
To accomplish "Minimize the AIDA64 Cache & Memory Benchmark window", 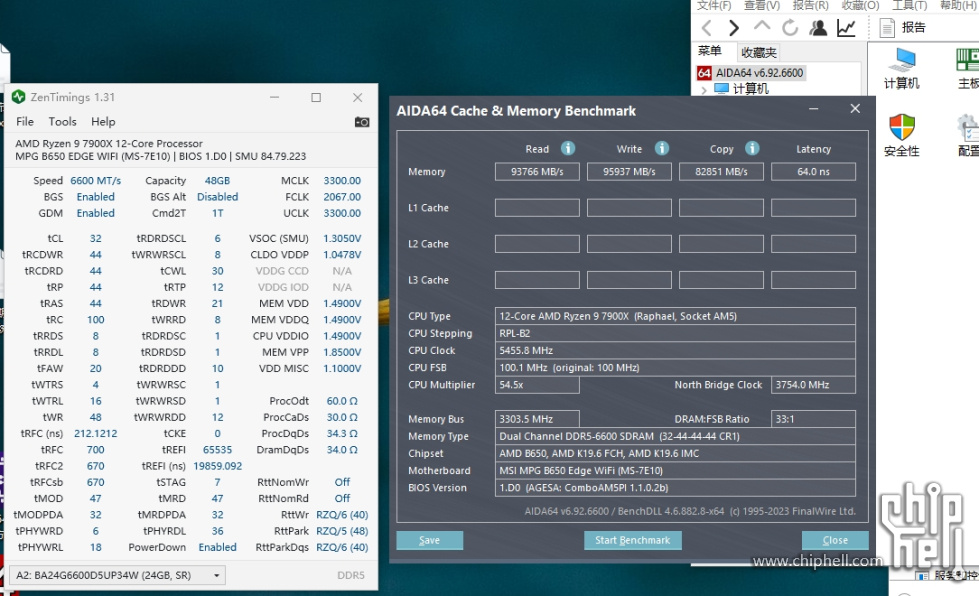I will click(x=814, y=109).
